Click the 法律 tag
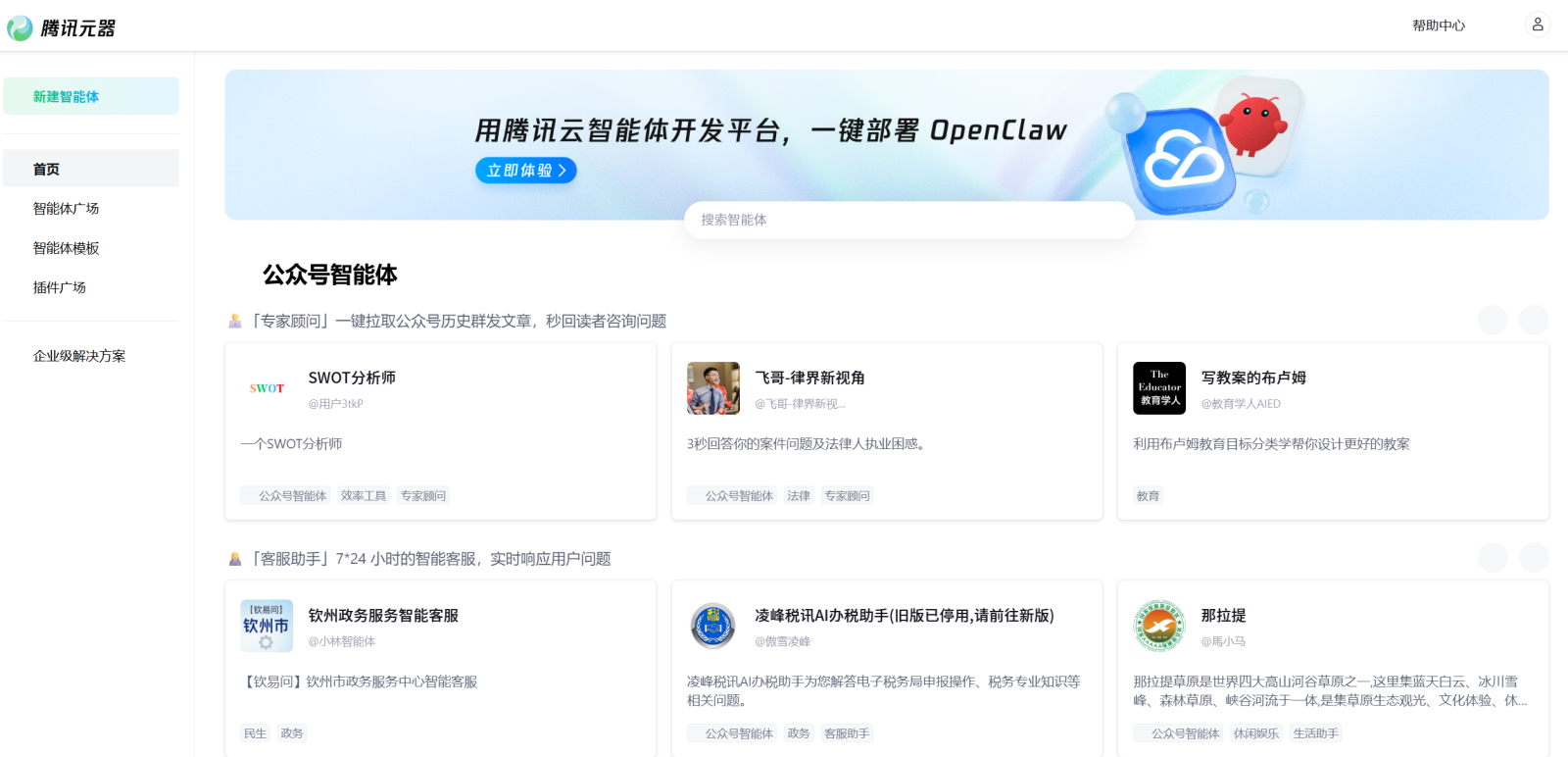Screen dimensions: 1568x757 (799, 496)
